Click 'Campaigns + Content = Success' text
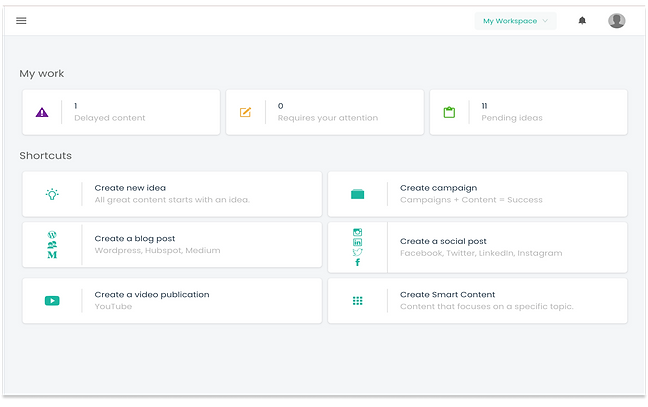Image resolution: width=648 pixels, height=407 pixels. (x=471, y=200)
